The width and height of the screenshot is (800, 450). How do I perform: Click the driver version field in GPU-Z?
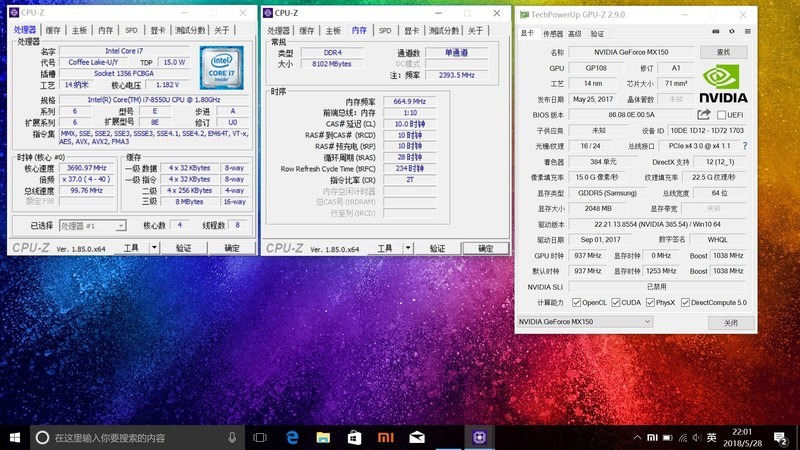pos(657,224)
